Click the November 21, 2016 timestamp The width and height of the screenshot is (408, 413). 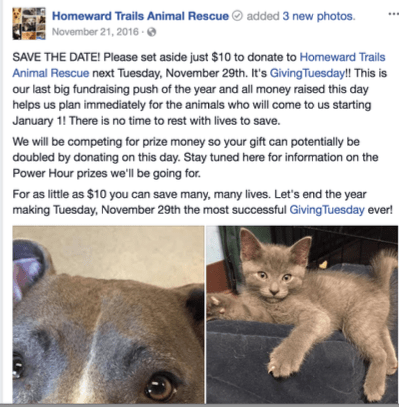pyautogui.click(x=95, y=32)
